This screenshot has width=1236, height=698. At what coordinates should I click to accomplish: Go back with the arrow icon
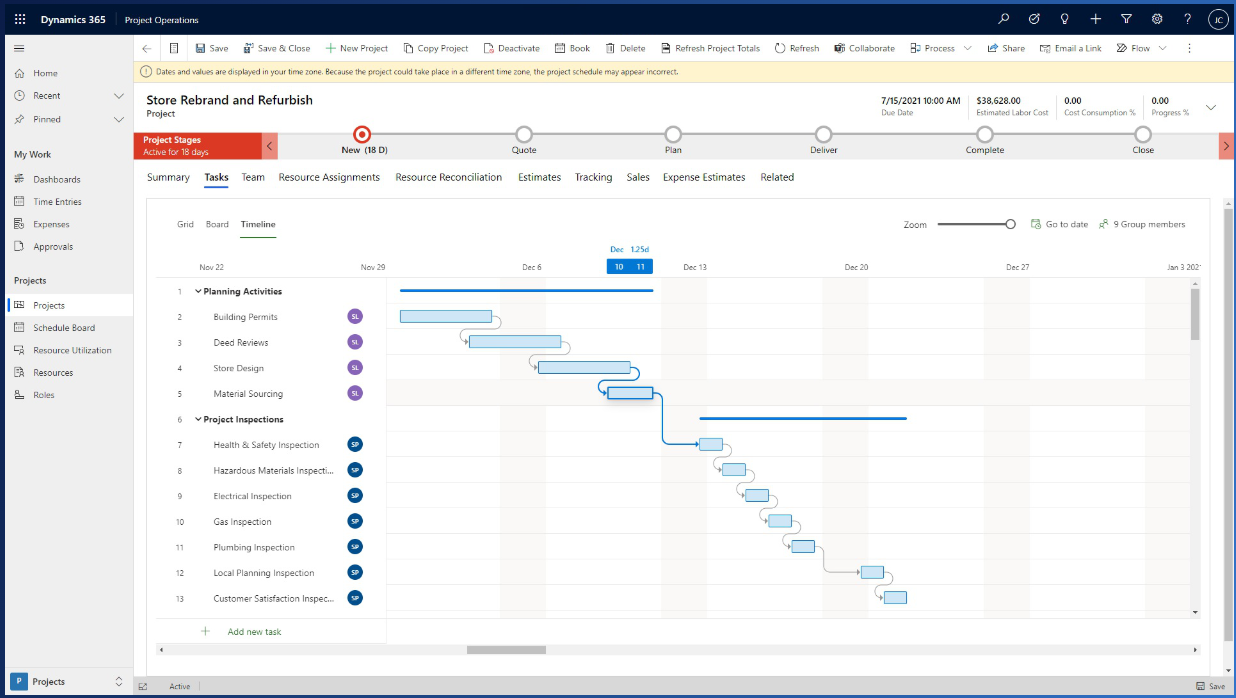(147, 48)
